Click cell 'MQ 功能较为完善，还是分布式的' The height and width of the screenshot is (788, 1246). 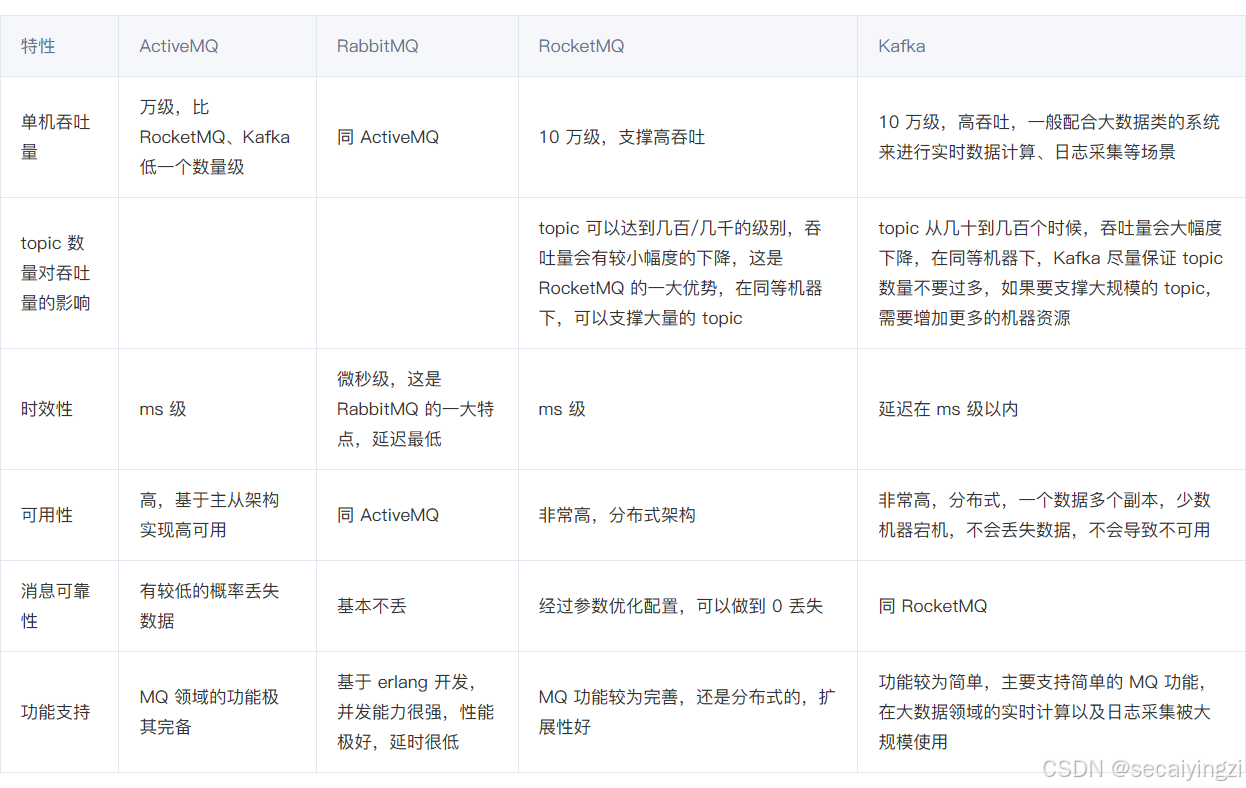point(687,712)
